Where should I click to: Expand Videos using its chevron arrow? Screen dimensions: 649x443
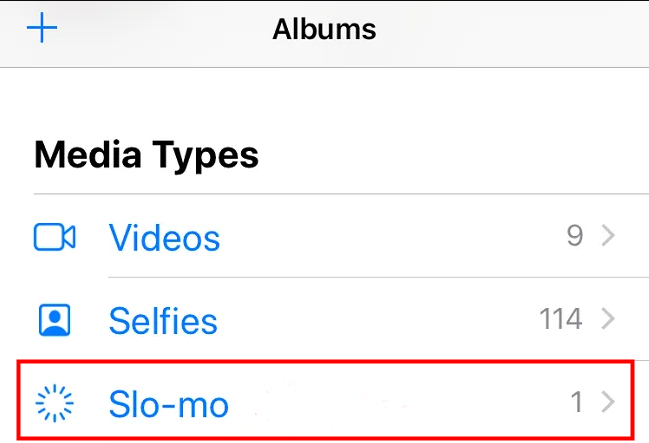tap(608, 235)
